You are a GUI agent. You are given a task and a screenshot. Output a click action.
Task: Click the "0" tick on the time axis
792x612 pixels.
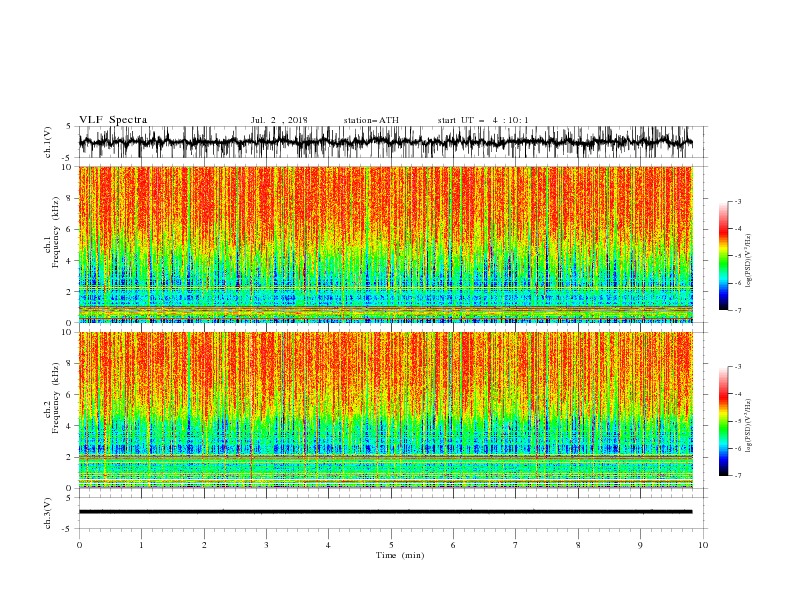pyautogui.click(x=79, y=545)
